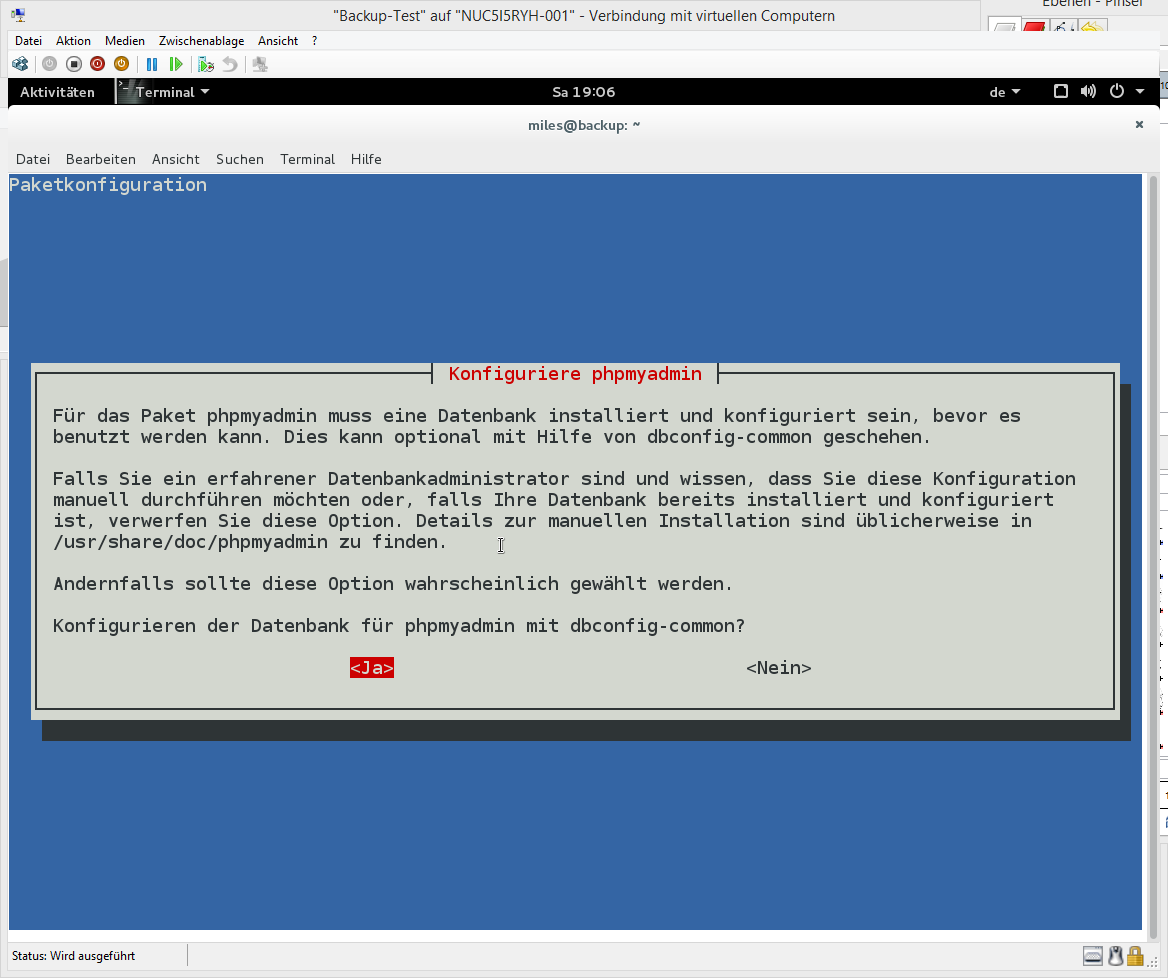Click the '/usr/share/doc/phpmyadmin' path text
Viewport: 1168px width, 978px height.
coord(191,542)
